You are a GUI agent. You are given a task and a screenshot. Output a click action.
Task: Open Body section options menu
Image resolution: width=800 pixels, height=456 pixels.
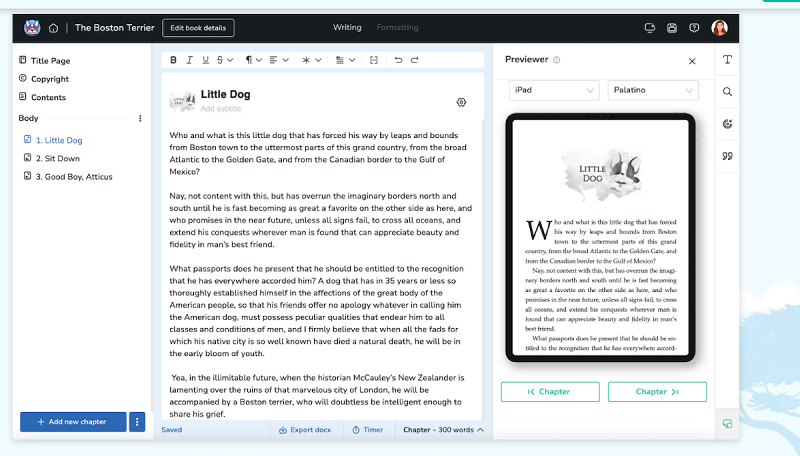click(x=140, y=118)
